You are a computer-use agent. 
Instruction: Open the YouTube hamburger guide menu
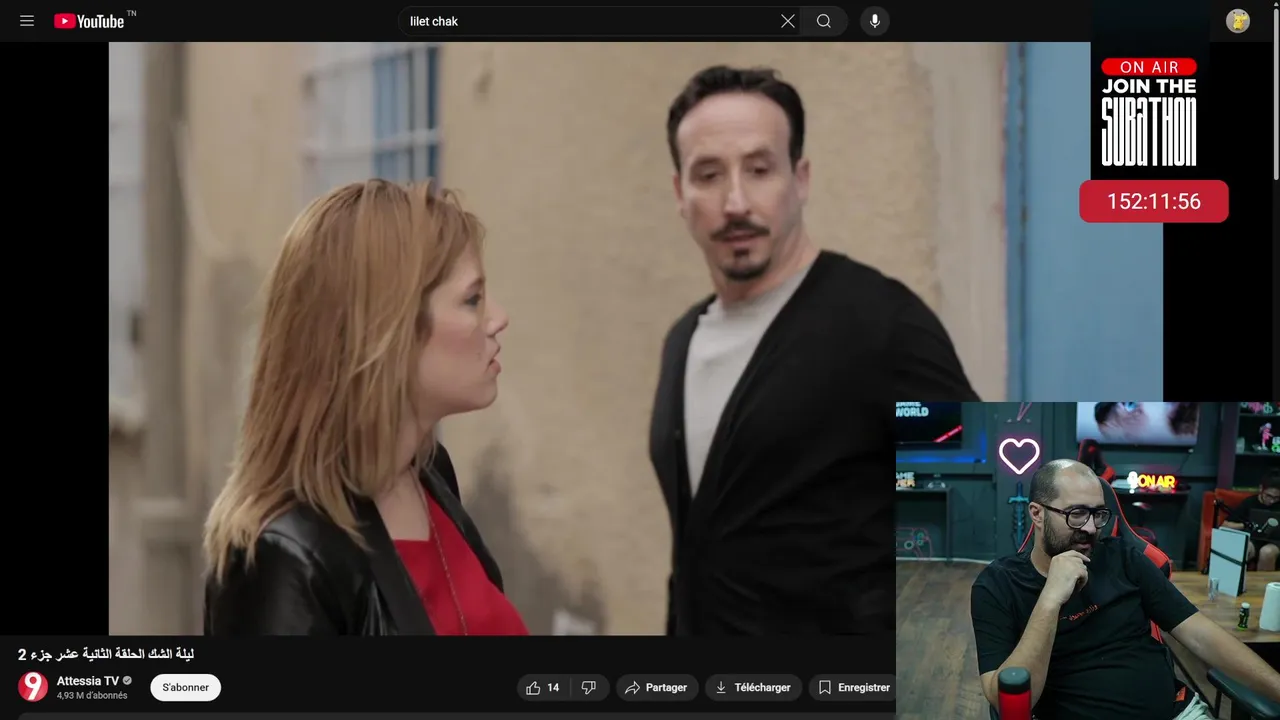coord(27,21)
